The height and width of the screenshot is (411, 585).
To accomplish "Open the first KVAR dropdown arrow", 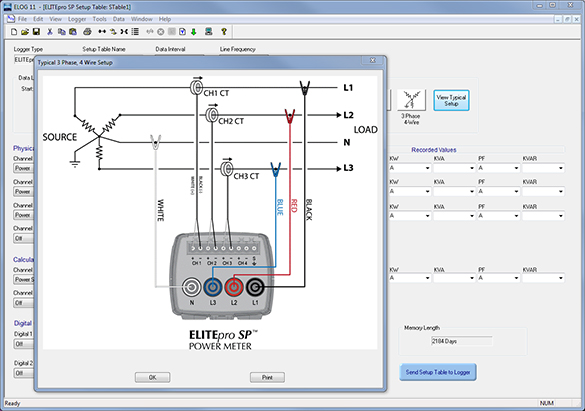I will click(560, 168).
